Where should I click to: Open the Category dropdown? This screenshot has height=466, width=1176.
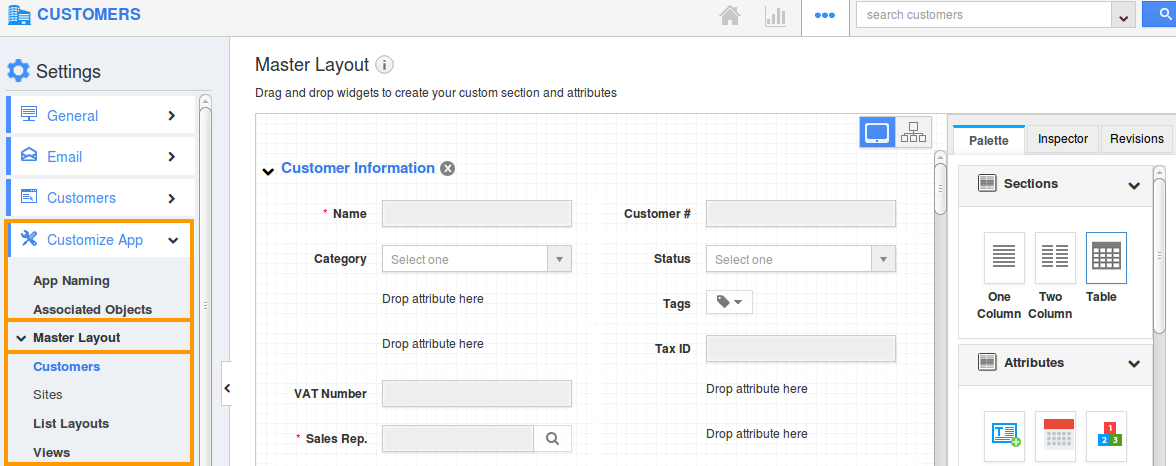(x=476, y=259)
